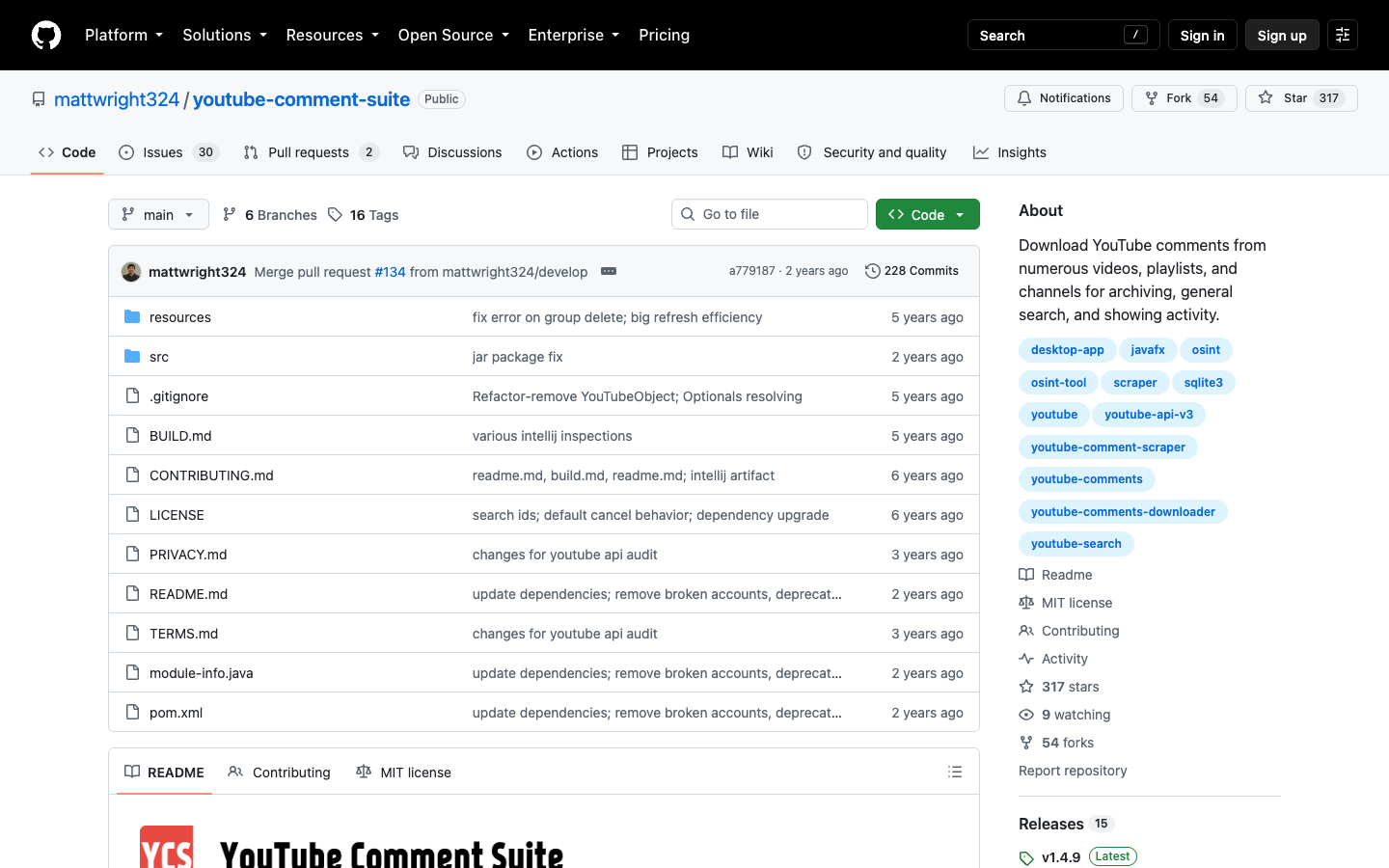The image size is (1389, 868).
Task: Open README.md file
Action: [188, 594]
